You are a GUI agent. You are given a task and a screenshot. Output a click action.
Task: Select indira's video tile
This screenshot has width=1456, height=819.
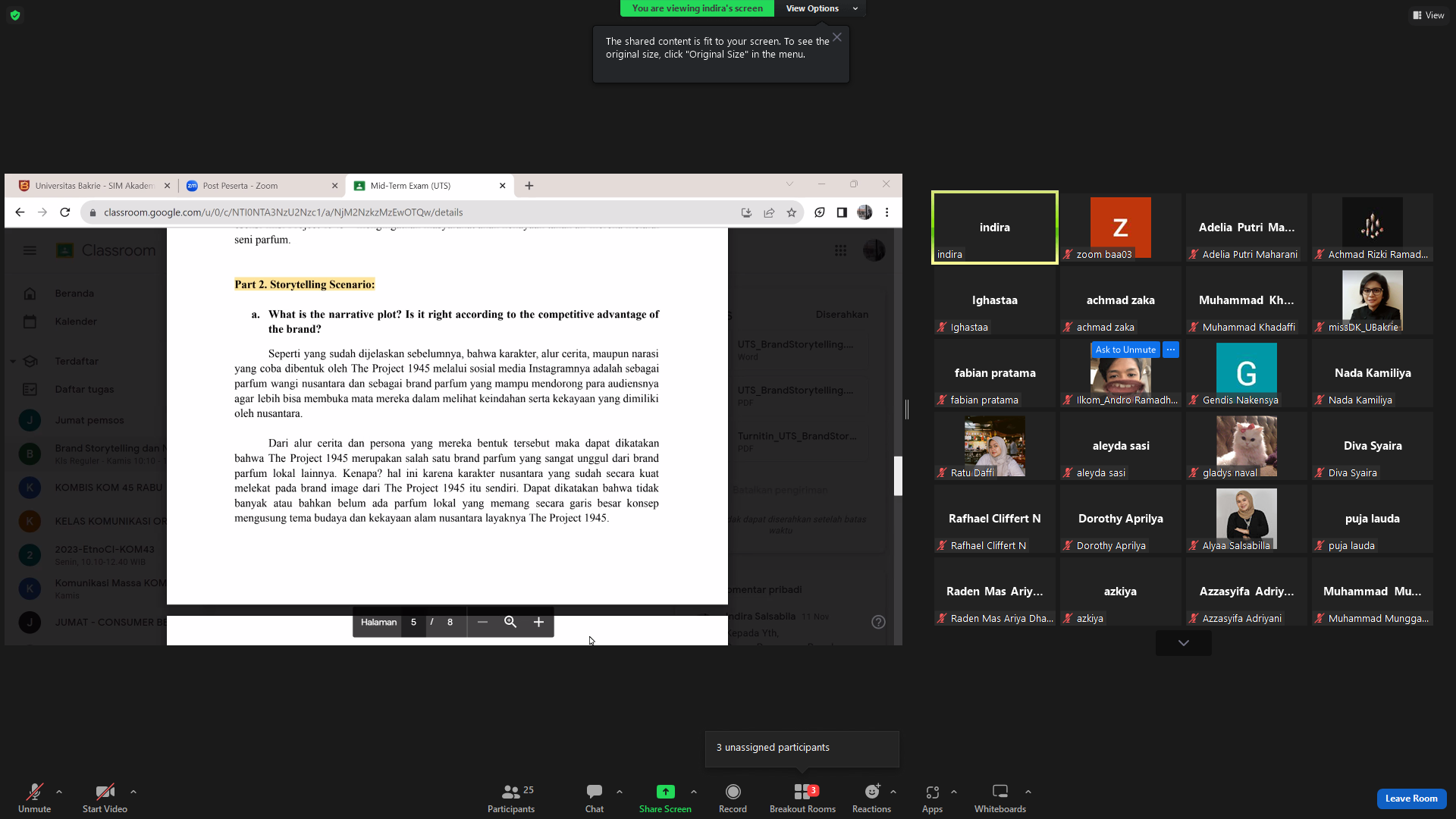click(x=995, y=227)
